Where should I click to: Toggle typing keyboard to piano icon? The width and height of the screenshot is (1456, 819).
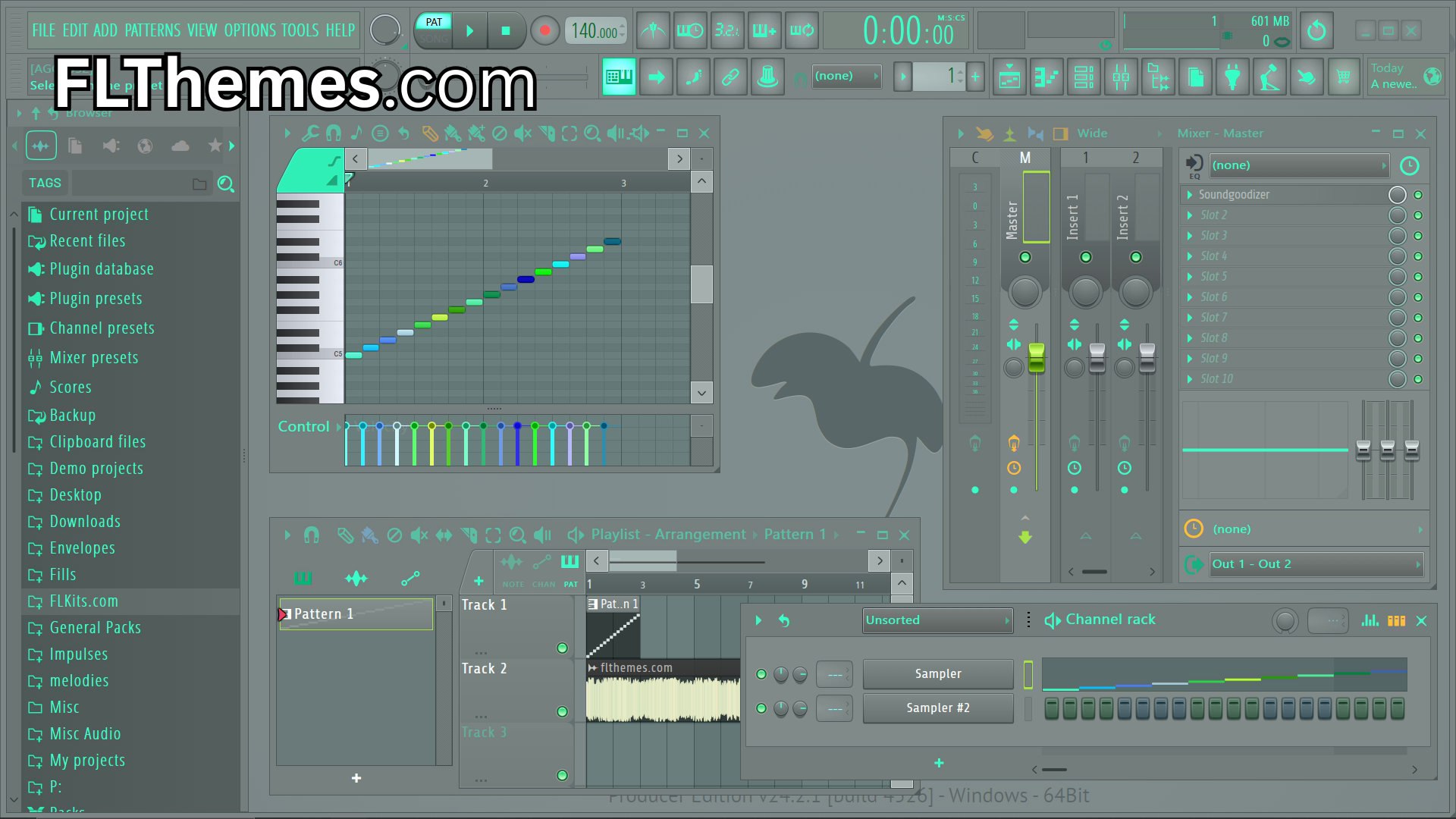[619, 77]
